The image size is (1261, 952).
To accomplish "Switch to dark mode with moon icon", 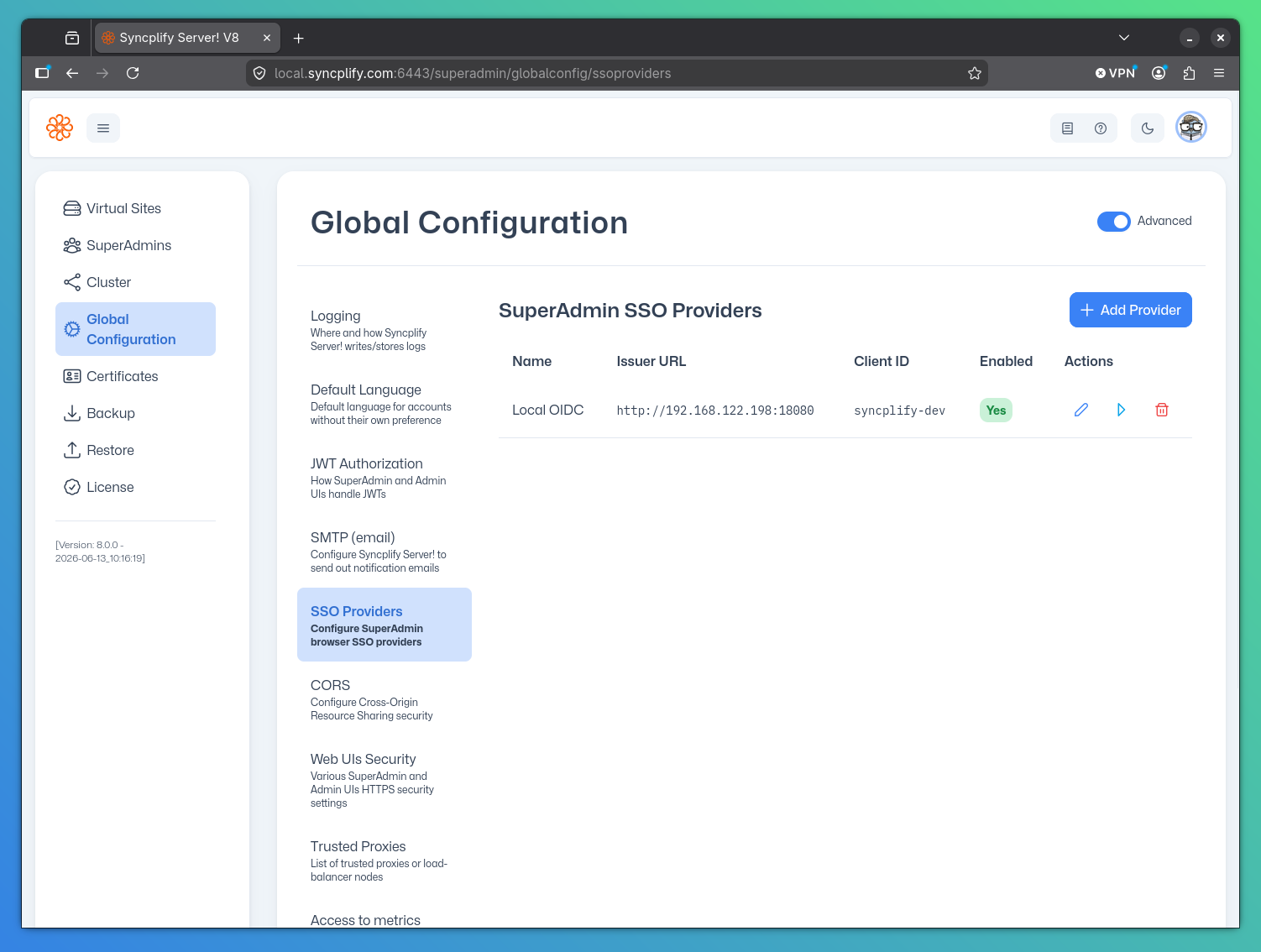I will pos(1148,128).
